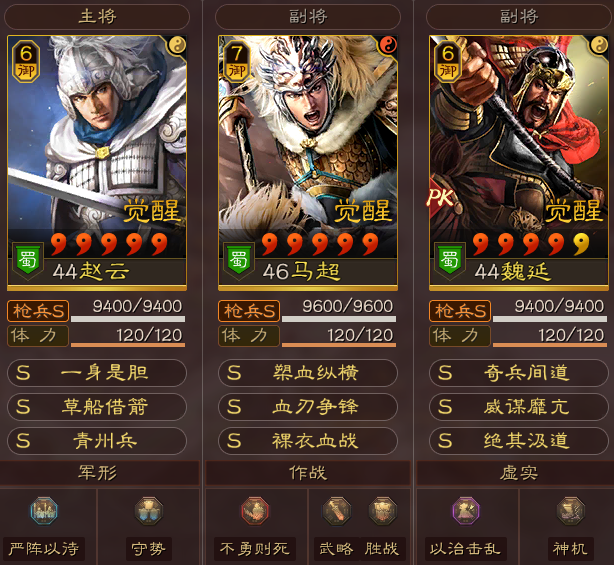The height and width of the screenshot is (565, 614).
Task: Choose the 血刃争锋 skill slot
Action: pos(308,407)
